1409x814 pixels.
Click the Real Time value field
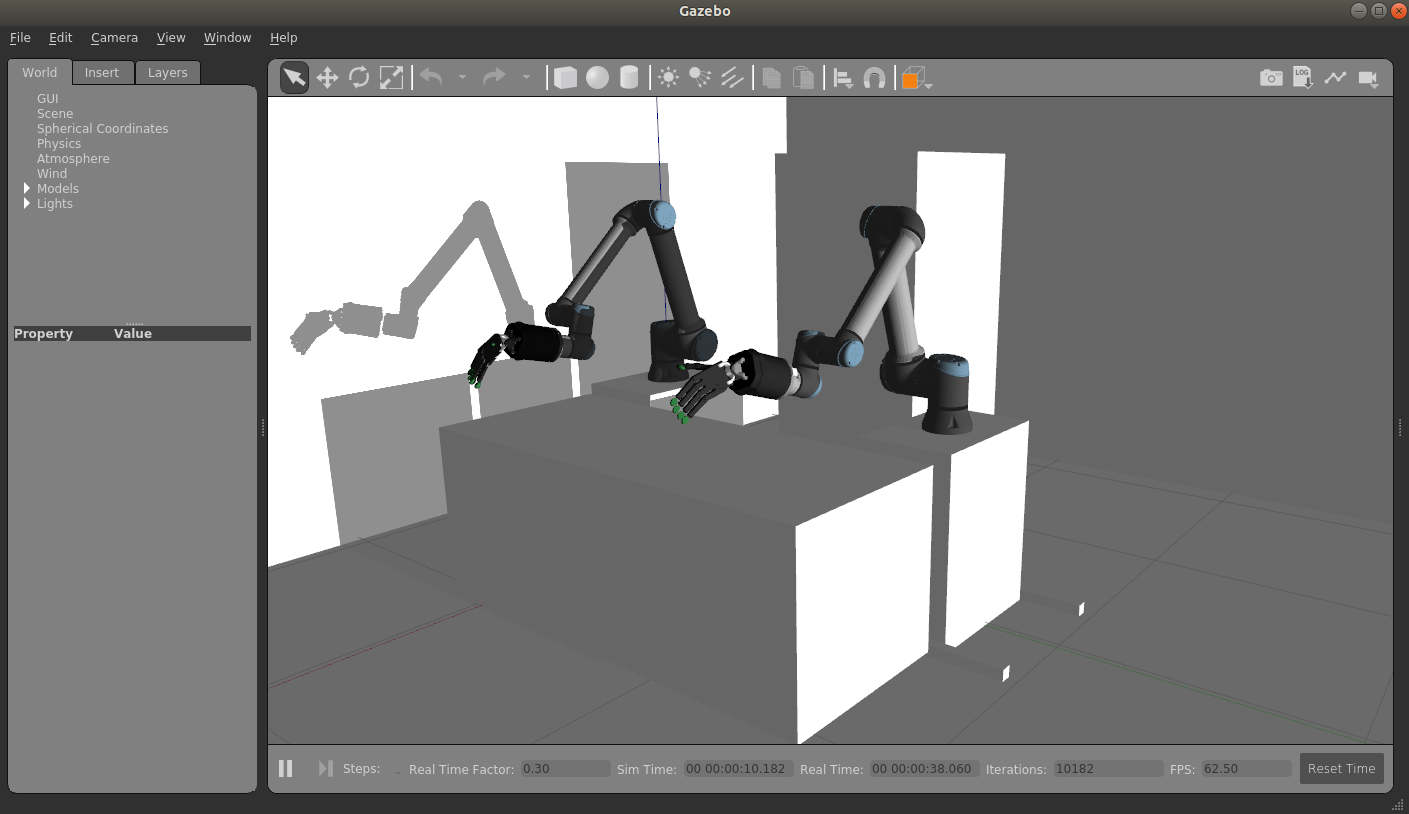coord(924,769)
